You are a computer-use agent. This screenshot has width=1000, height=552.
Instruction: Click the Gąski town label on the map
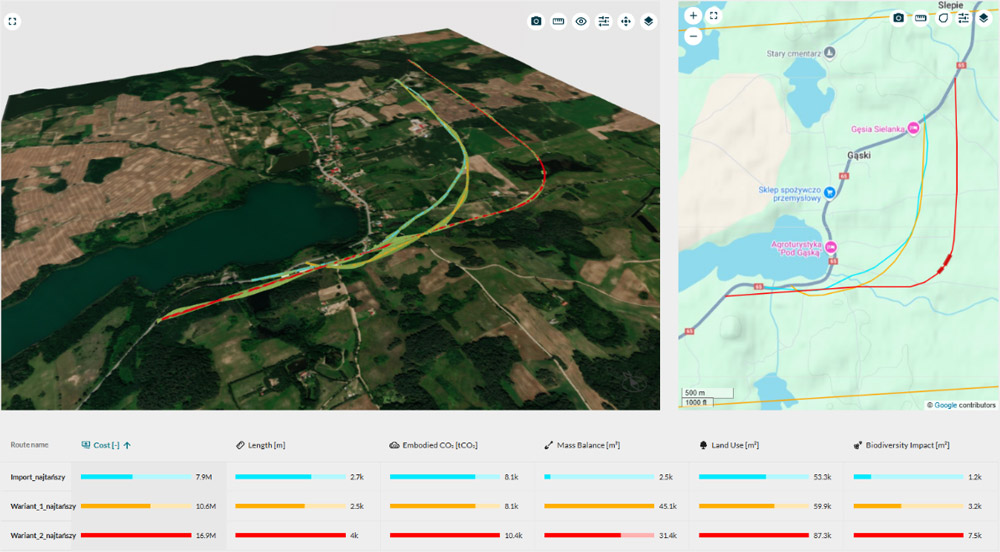pos(858,155)
